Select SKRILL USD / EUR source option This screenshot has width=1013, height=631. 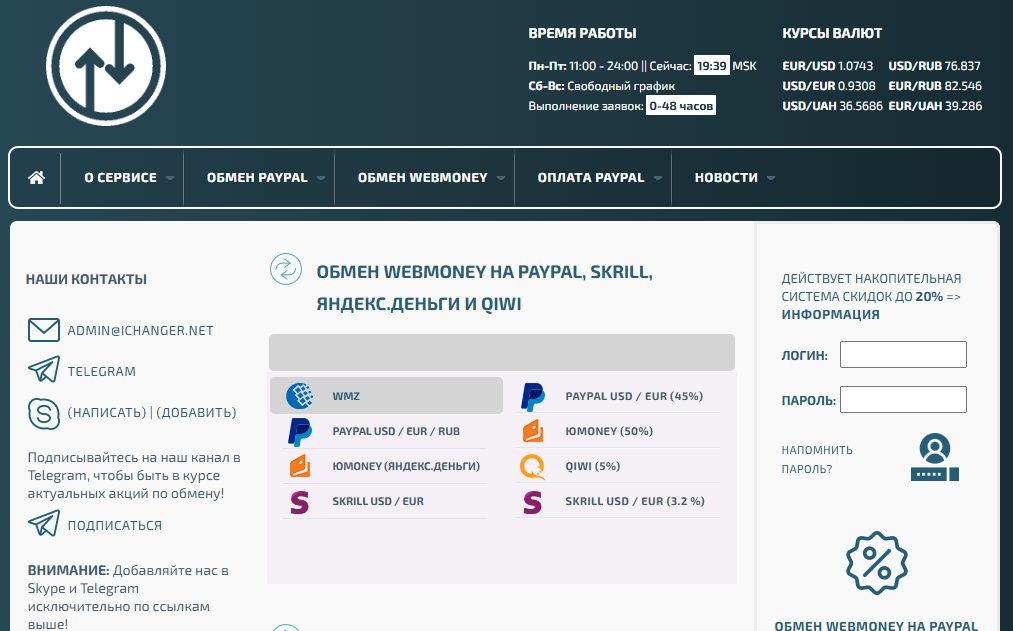tap(378, 501)
